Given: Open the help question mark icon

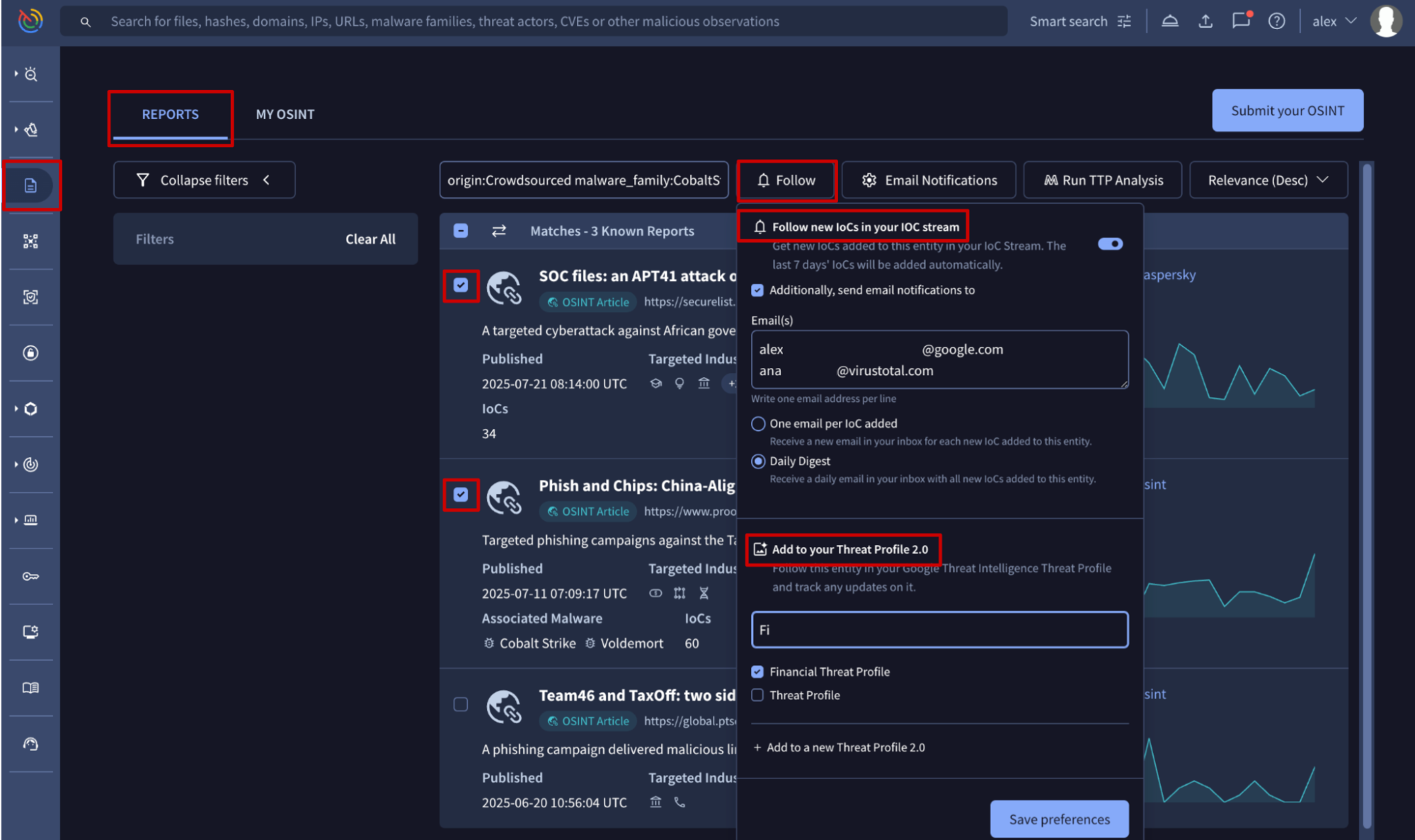Looking at the screenshot, I should pos(1276,21).
